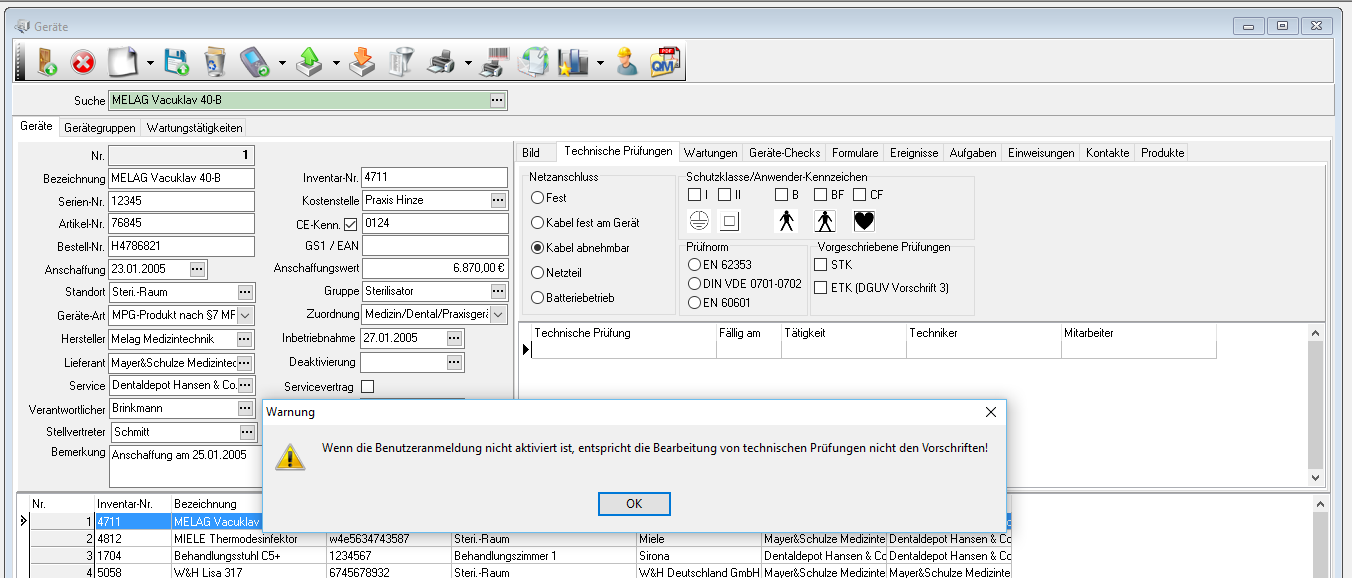Open the Geräte-Art dropdown

(246, 315)
